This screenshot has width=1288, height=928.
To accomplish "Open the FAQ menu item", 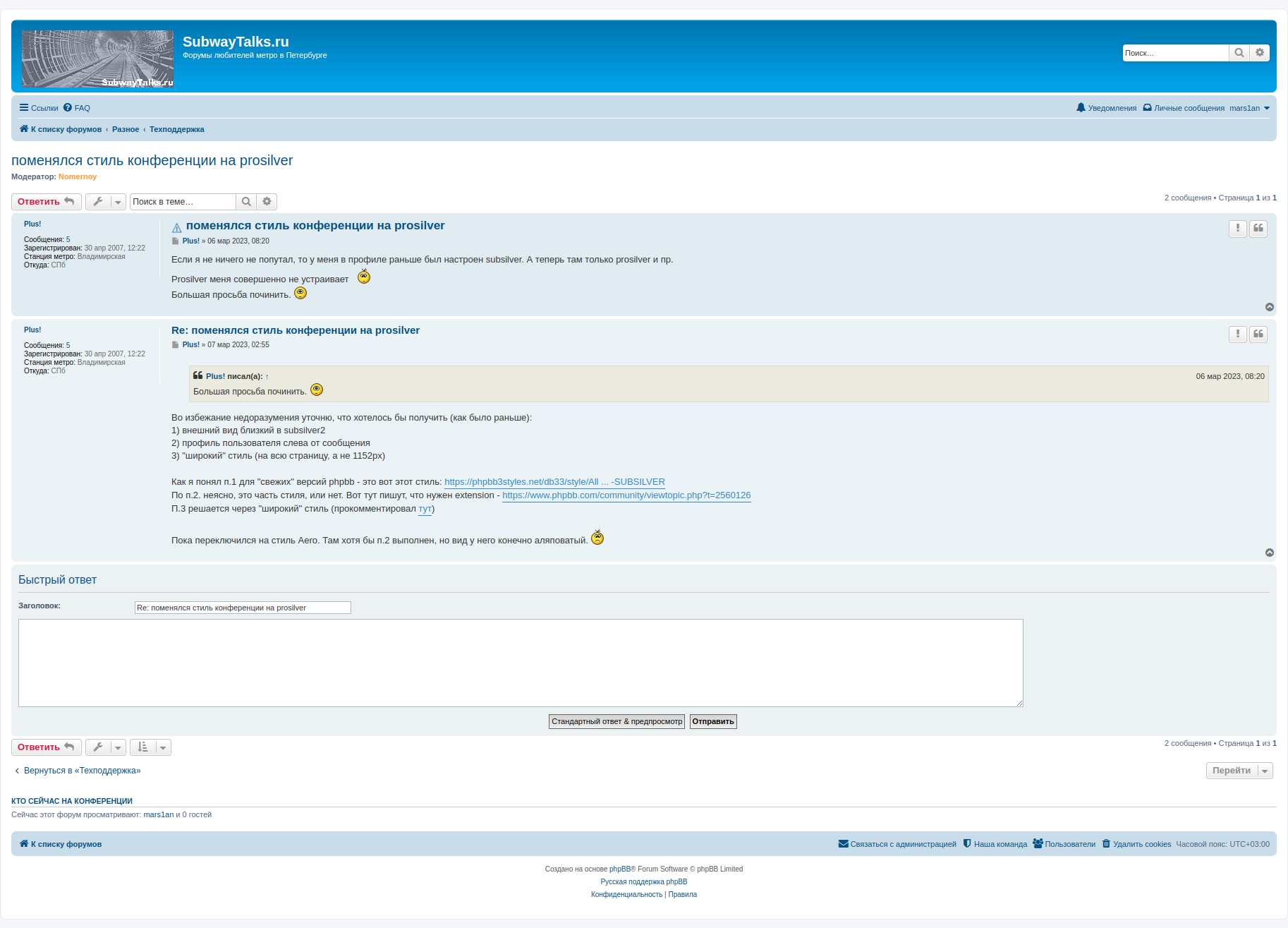I will 77,108.
